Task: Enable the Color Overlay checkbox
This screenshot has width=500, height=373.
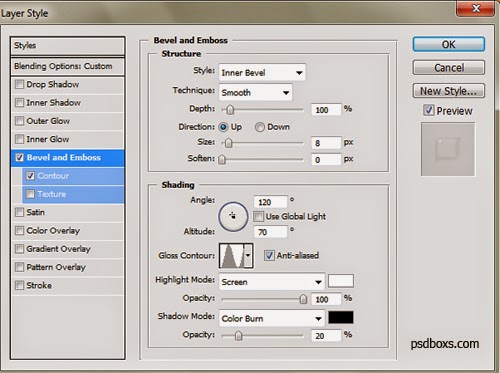Action: tap(20, 230)
